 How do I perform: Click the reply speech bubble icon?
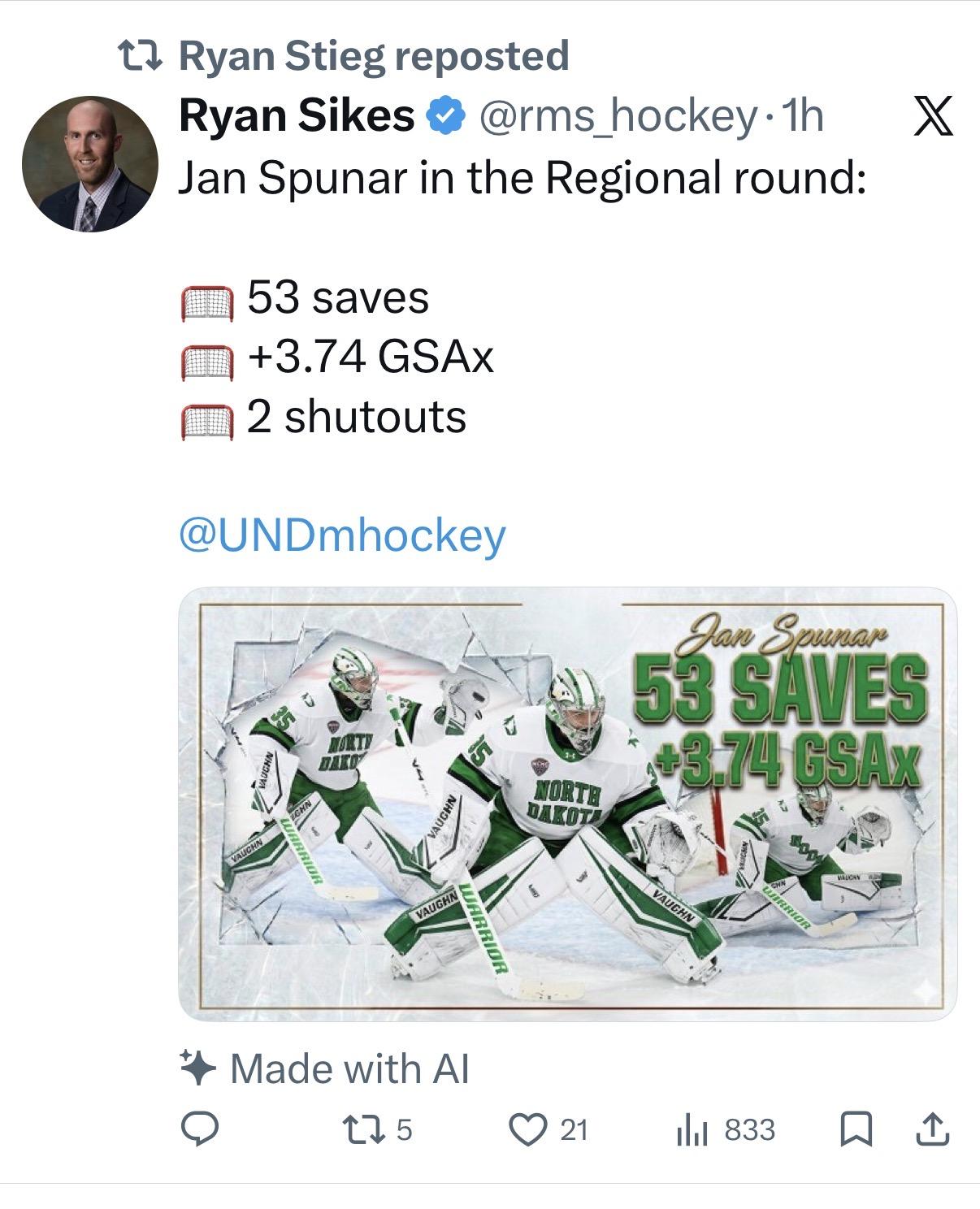198,1129
